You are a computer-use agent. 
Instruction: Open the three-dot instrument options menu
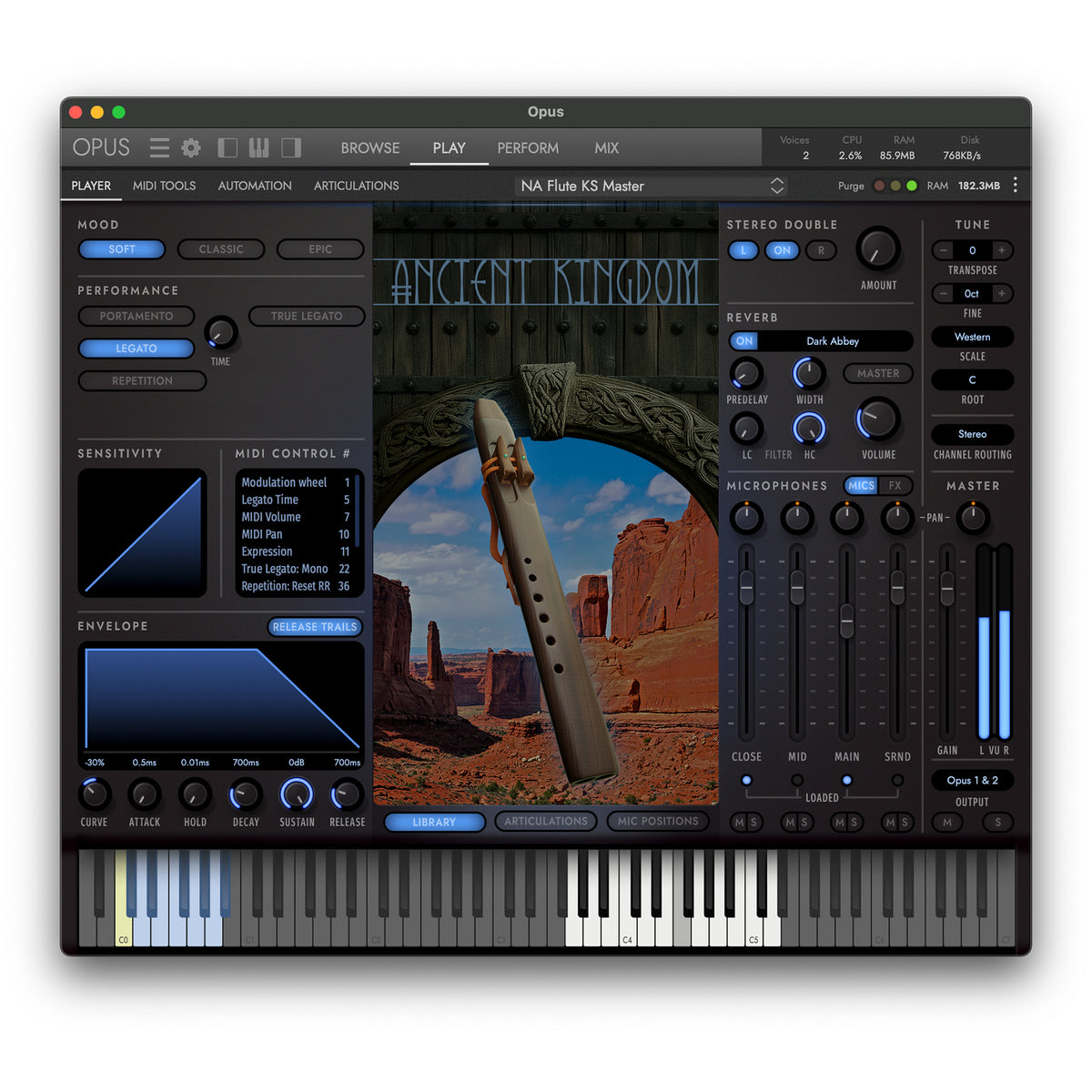[x=1016, y=186]
